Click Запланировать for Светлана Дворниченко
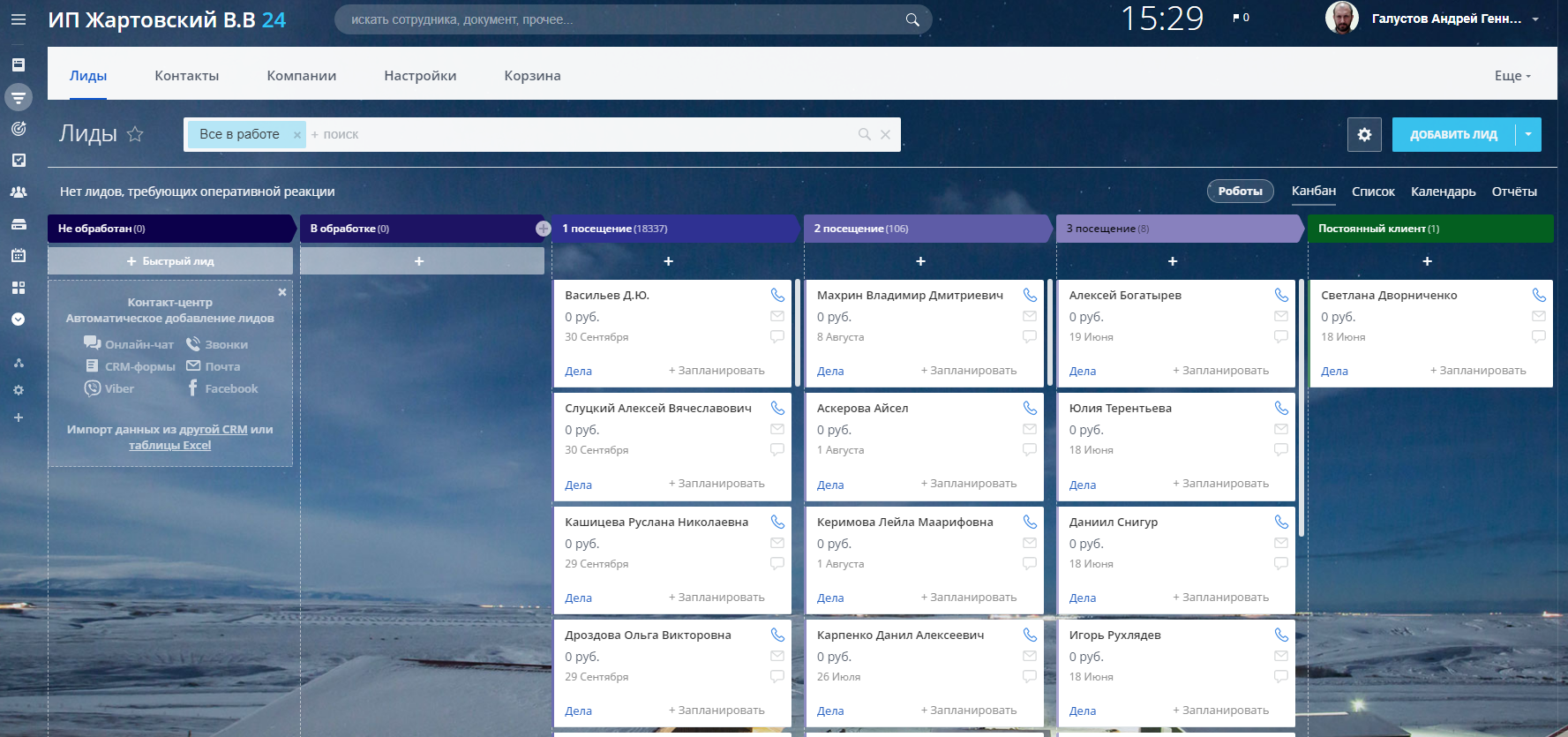The height and width of the screenshot is (737, 1568). click(1478, 371)
